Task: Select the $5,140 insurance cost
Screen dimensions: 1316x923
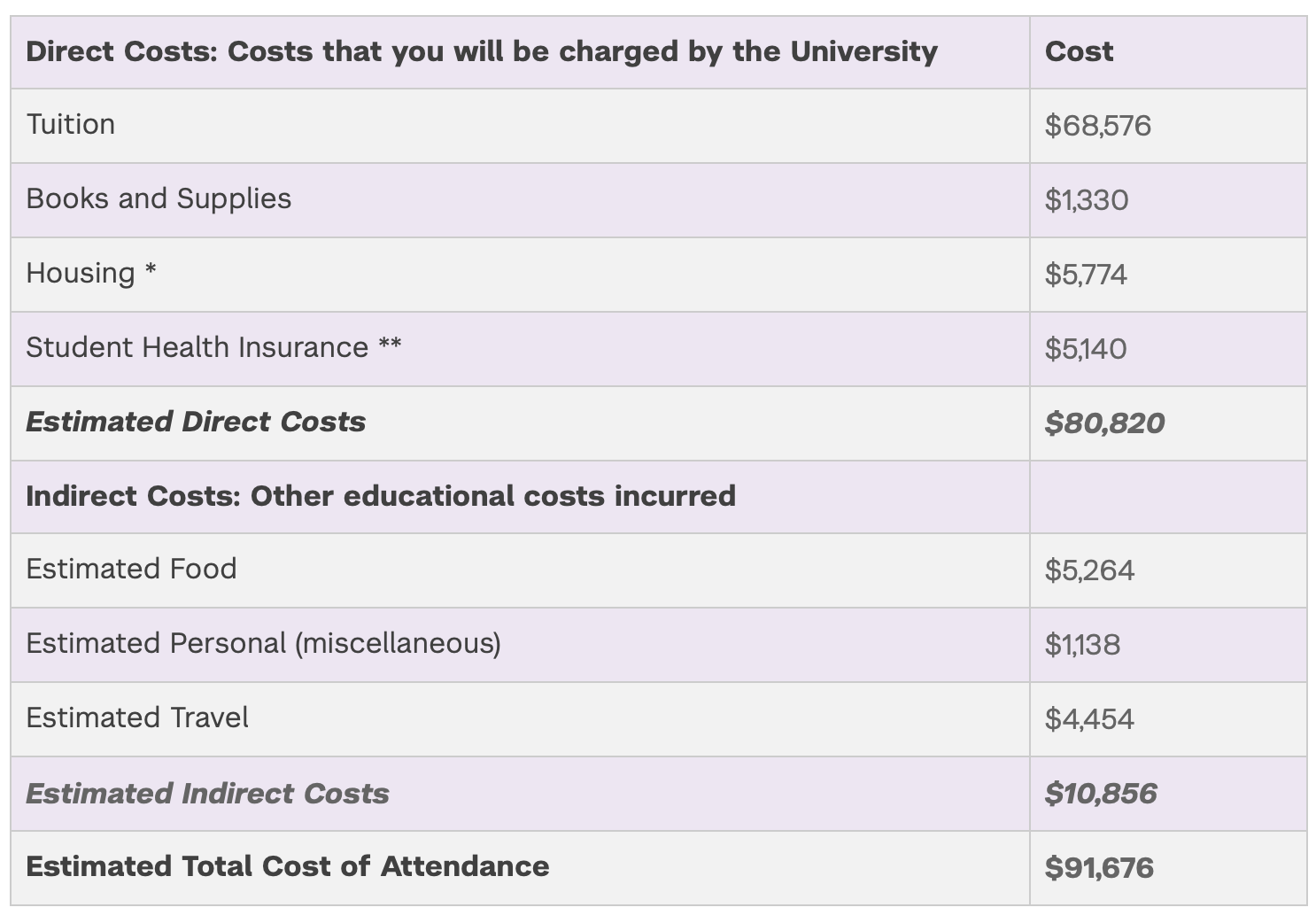Action: coord(1086,348)
